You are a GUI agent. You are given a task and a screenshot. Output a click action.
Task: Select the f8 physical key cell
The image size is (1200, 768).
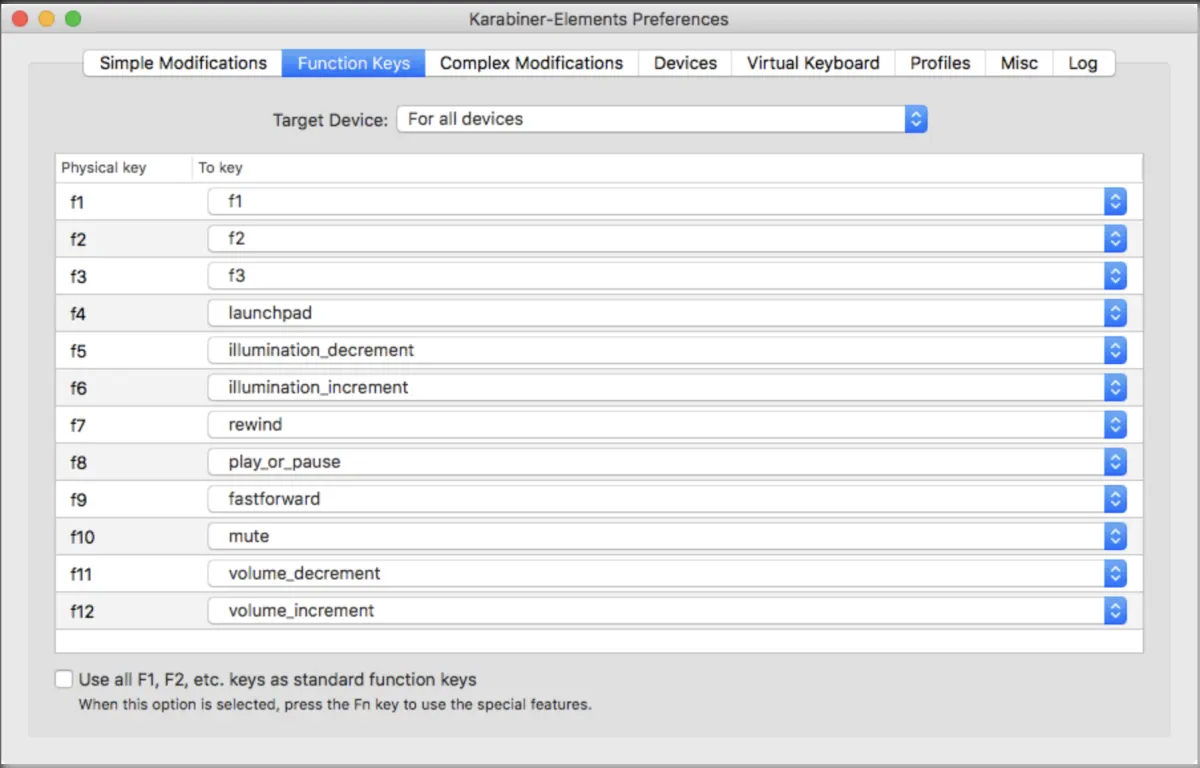pyautogui.click(x=124, y=462)
